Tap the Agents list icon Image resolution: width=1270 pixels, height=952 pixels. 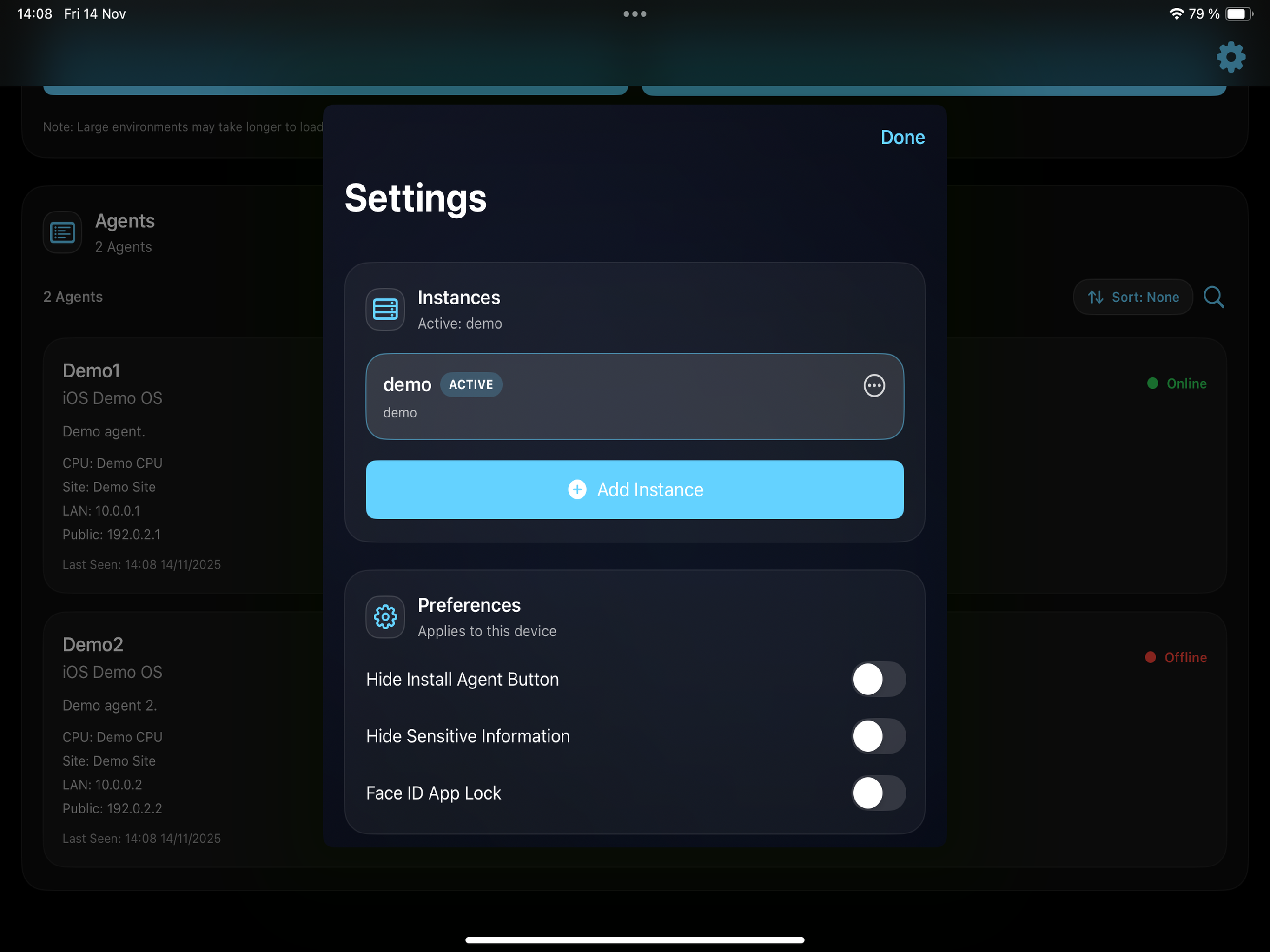(63, 232)
